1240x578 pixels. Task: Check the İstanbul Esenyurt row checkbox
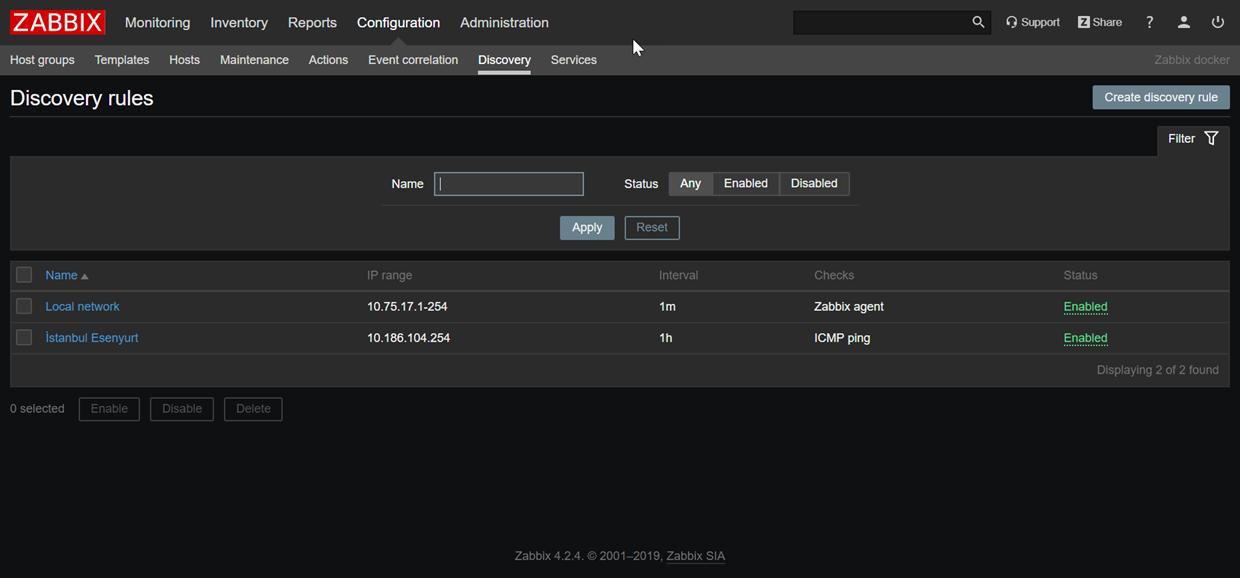click(x=24, y=338)
